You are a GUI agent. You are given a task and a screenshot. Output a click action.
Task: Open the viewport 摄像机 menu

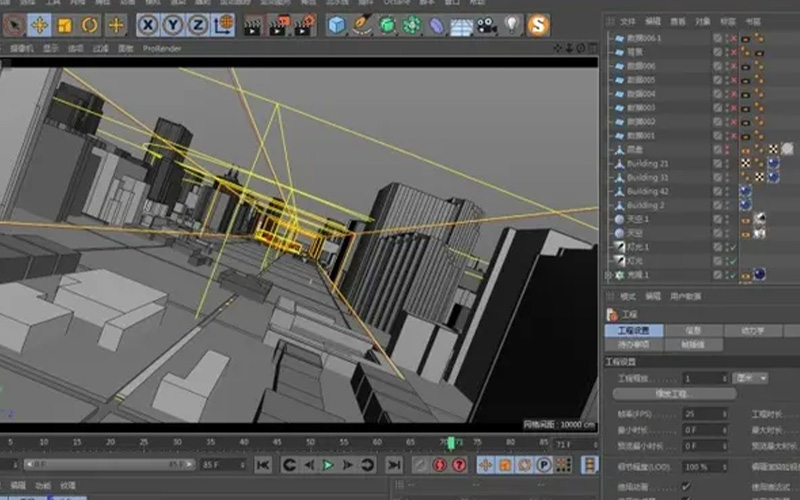(x=22, y=48)
